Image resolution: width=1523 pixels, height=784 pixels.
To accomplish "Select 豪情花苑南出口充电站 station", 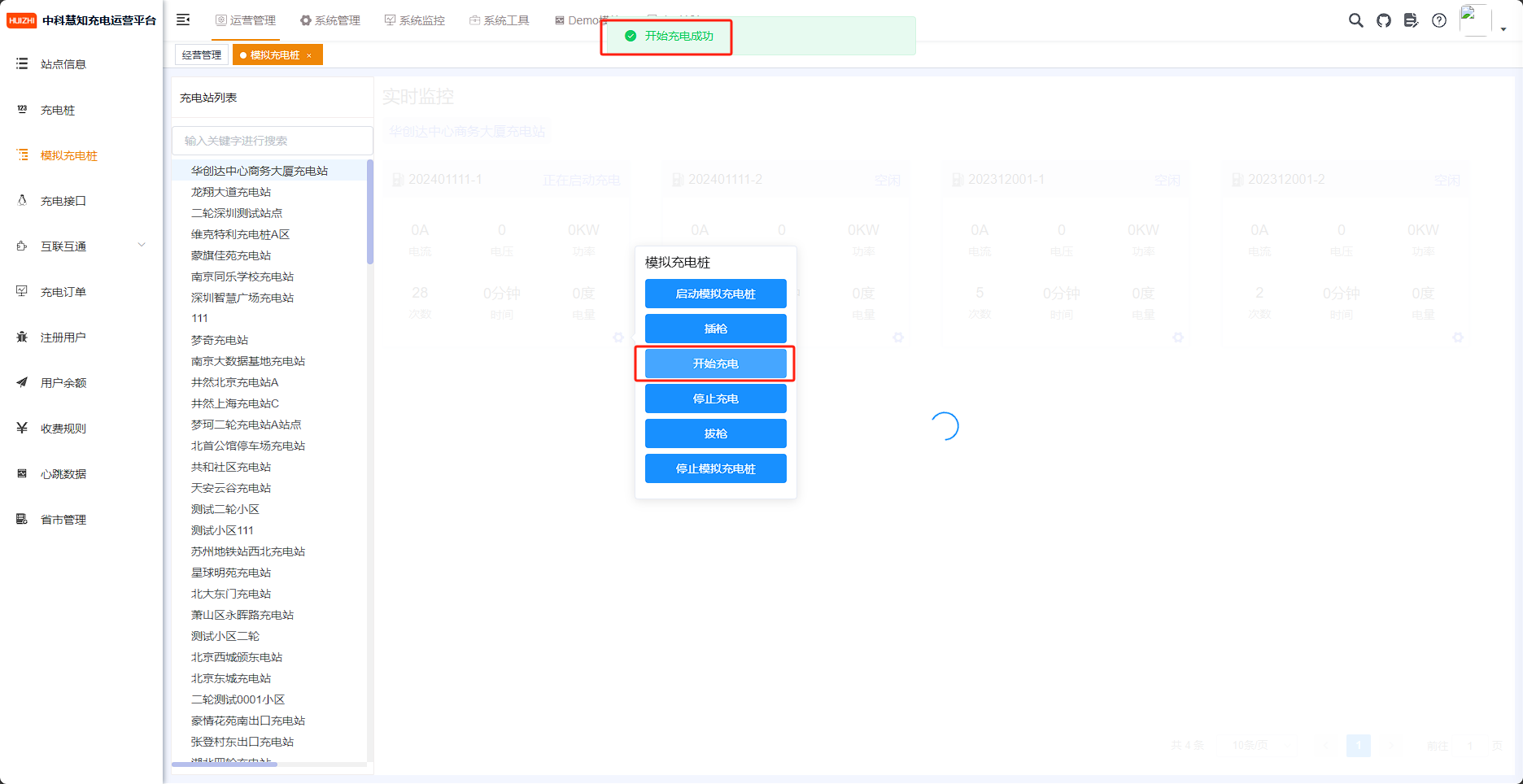I will (248, 721).
